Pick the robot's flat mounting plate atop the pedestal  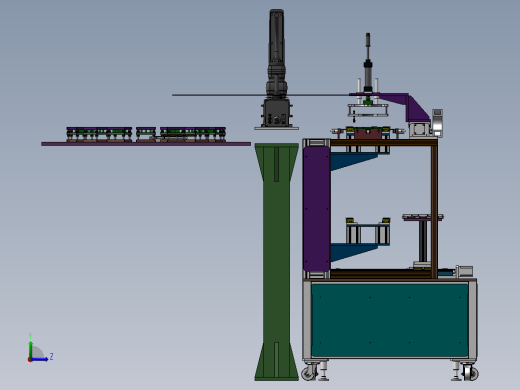pyautogui.click(x=276, y=128)
